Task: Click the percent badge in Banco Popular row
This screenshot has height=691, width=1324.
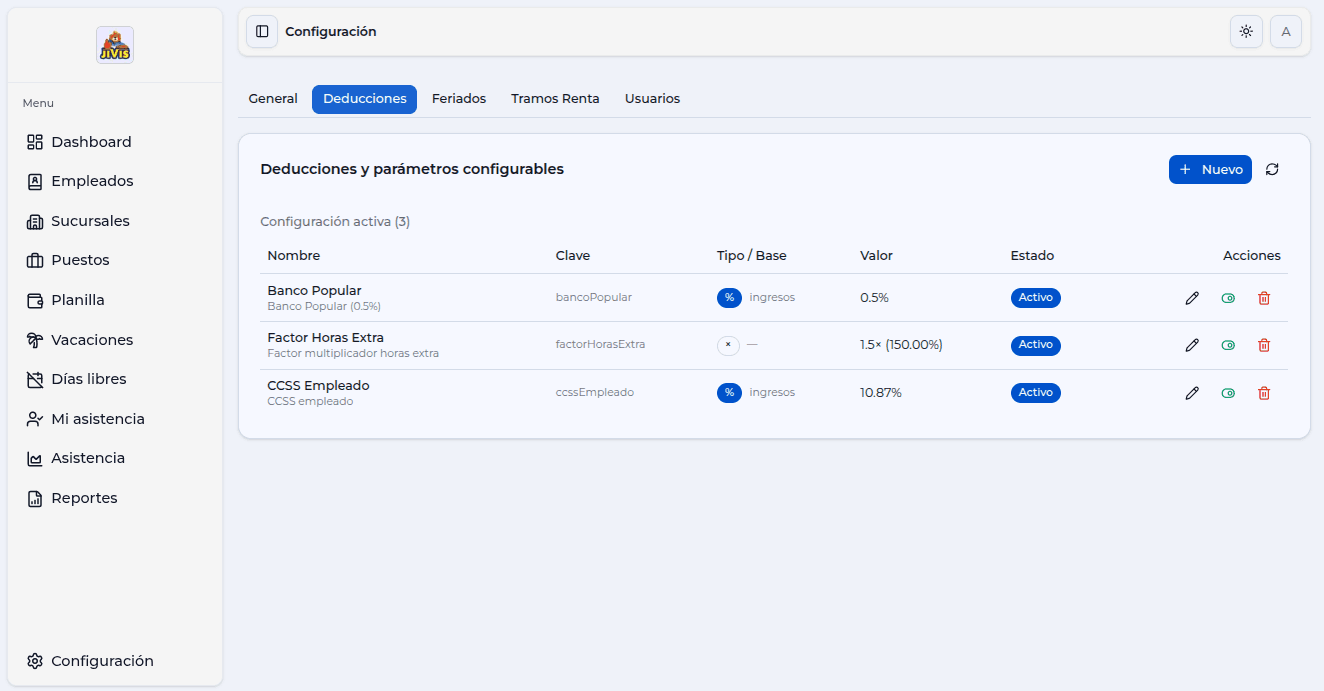Action: coord(729,298)
